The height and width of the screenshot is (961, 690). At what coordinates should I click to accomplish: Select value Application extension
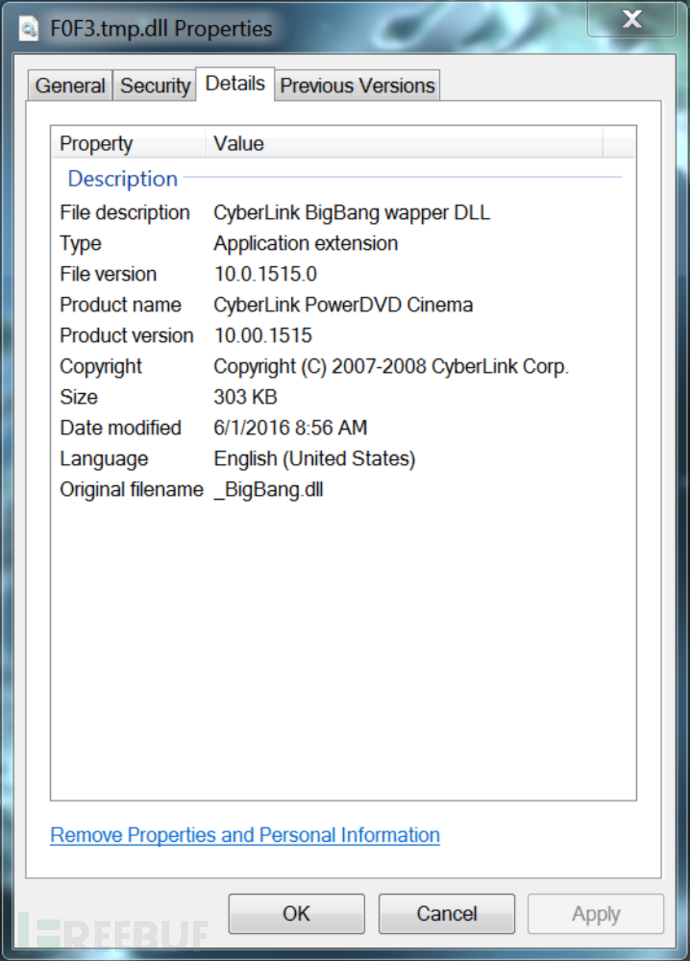pyautogui.click(x=306, y=243)
